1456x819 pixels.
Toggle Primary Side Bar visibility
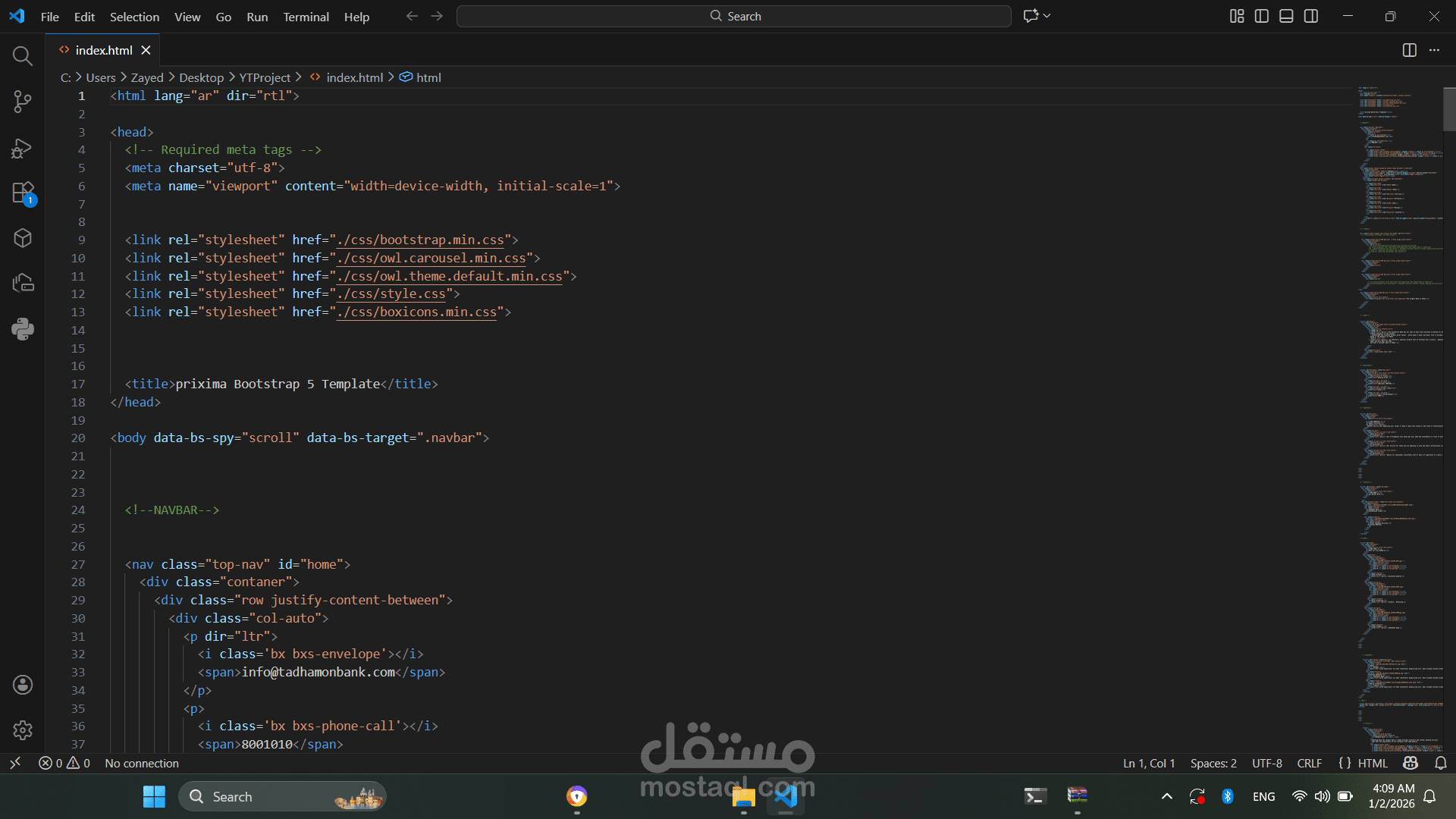tap(1262, 16)
